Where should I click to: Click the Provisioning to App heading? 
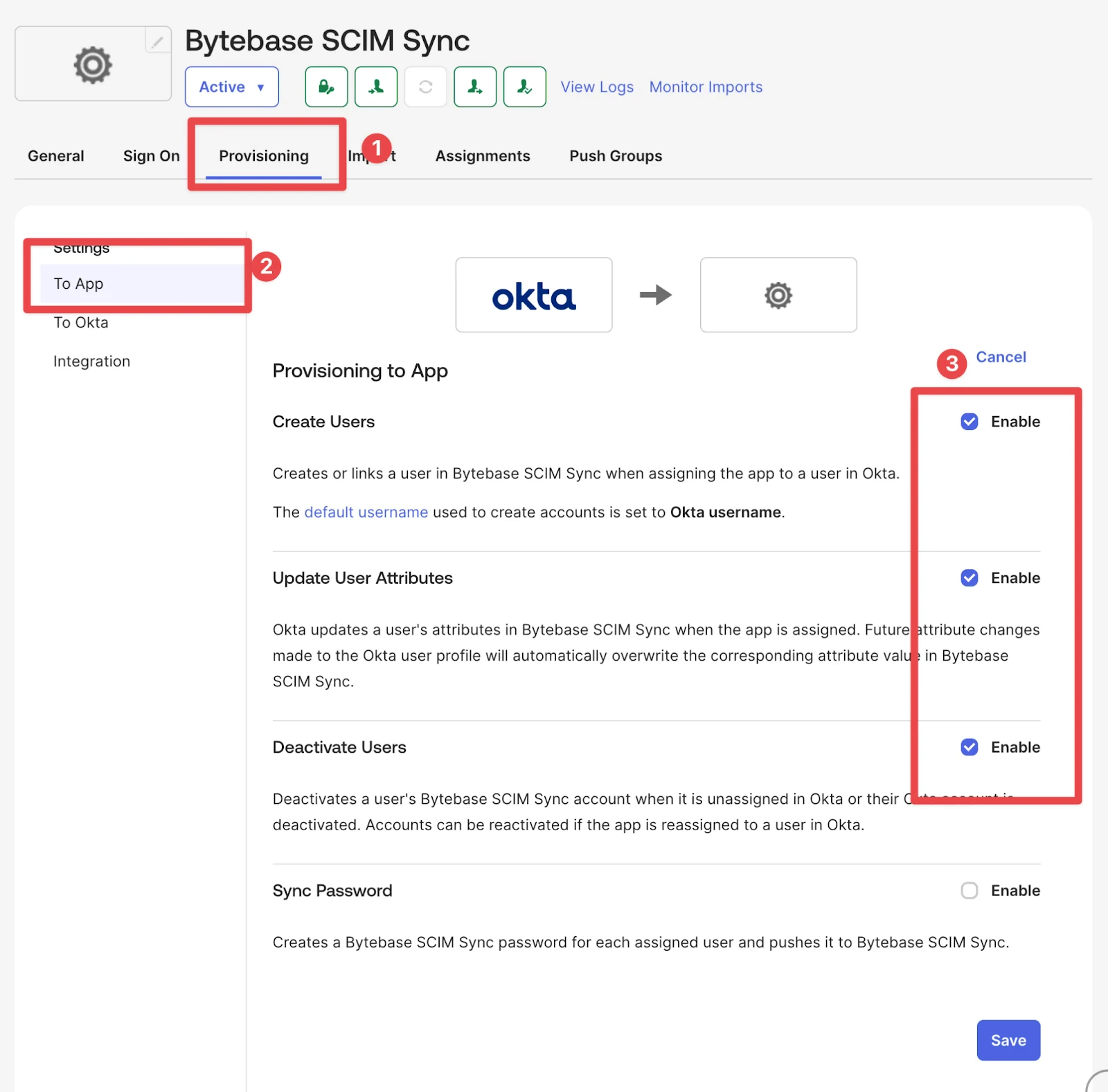pyautogui.click(x=360, y=371)
